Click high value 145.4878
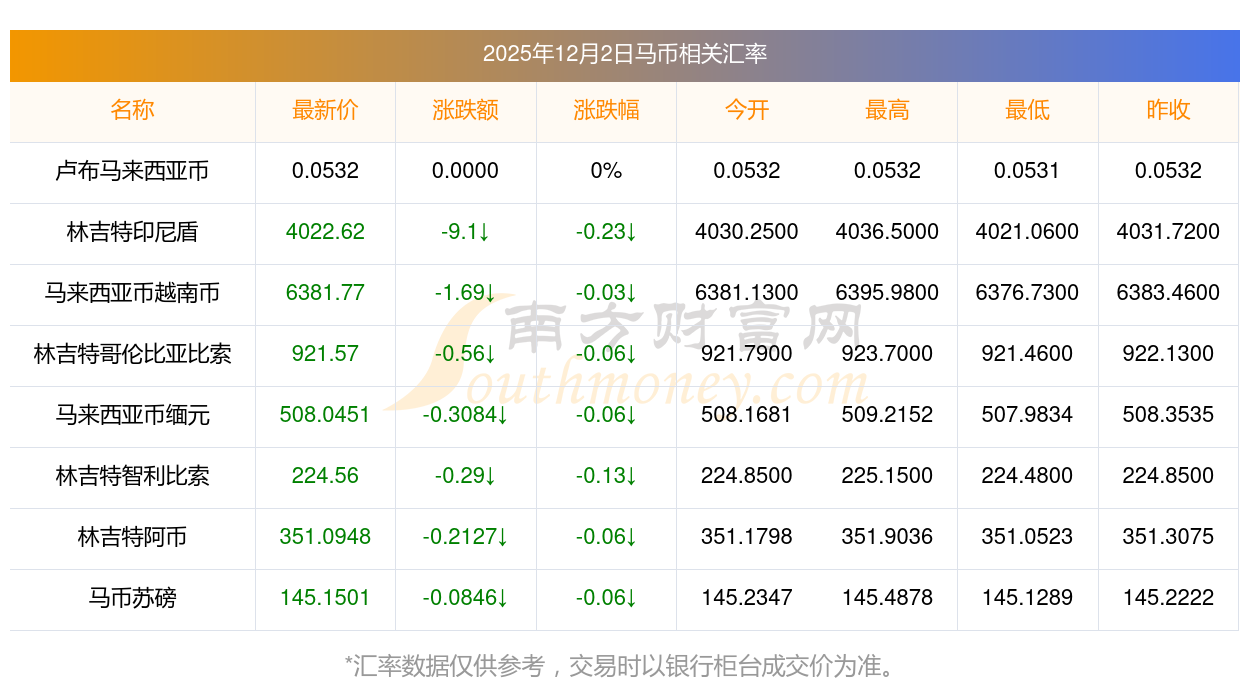The image size is (1250, 697). click(x=887, y=598)
